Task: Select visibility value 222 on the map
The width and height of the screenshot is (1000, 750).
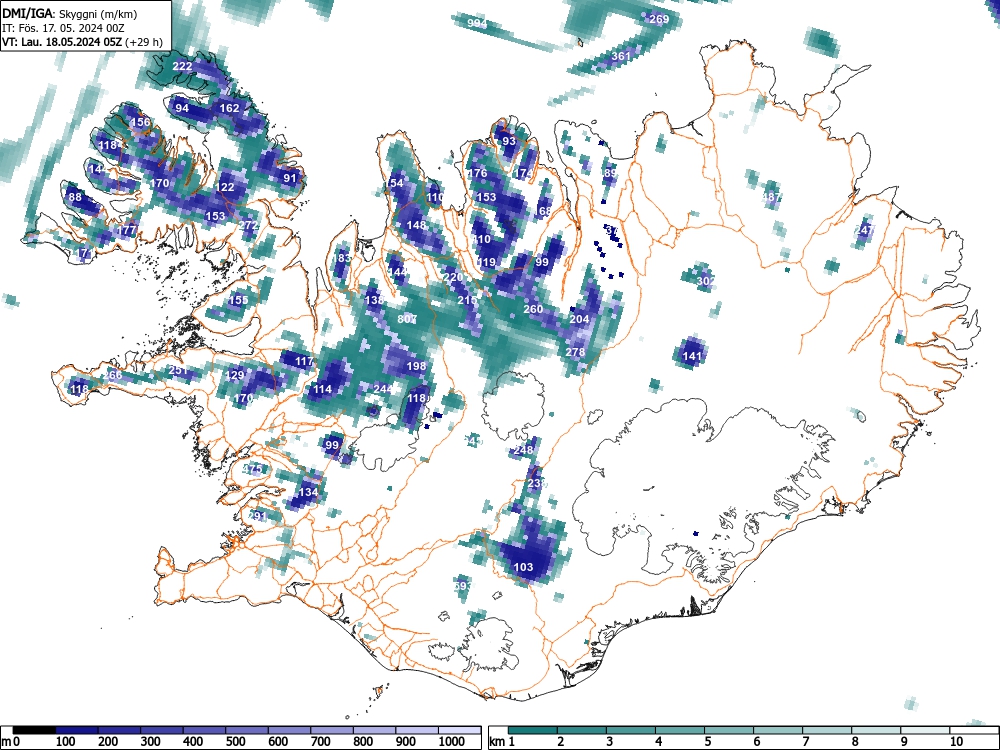Action: tap(182, 66)
